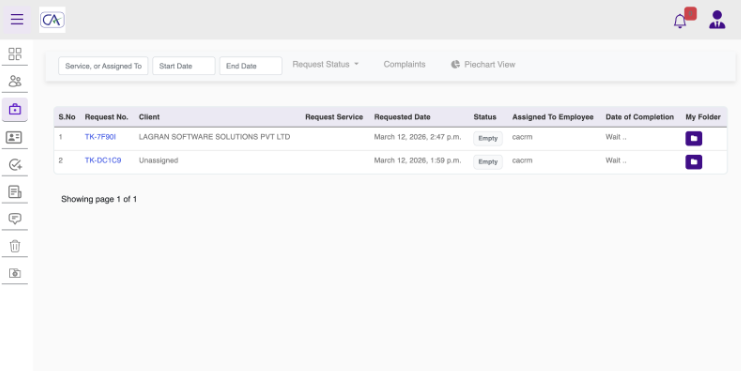Open the camera folder sidebar icon

tap(15, 273)
